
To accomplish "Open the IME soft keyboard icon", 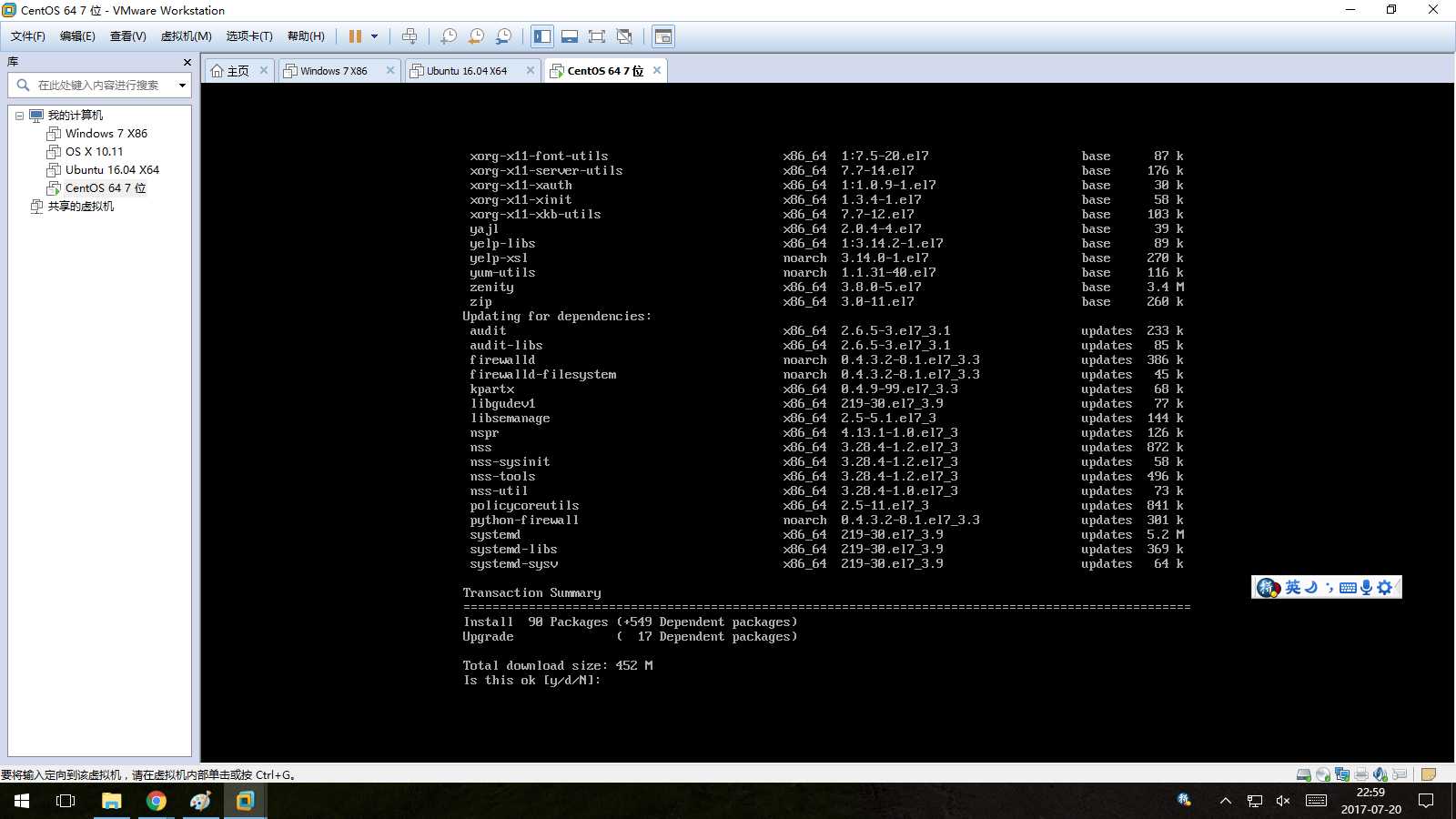I will [1348, 588].
